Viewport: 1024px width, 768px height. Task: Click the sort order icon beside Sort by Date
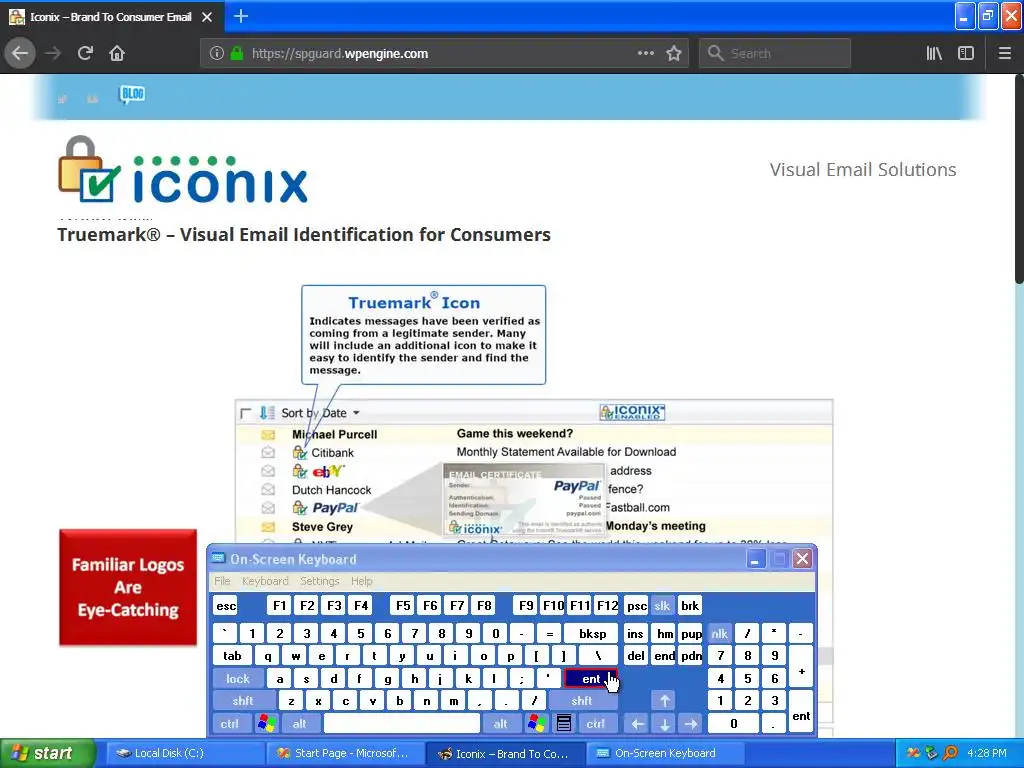[267, 413]
